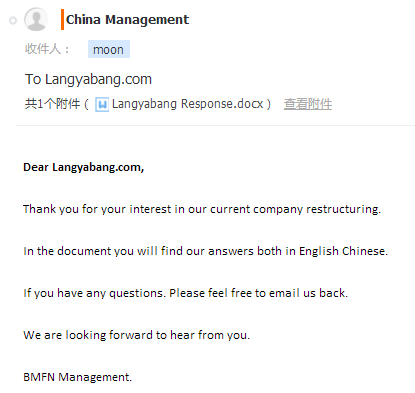415x393 pixels.
Task: Click the docx attachment file icon
Action: tap(102, 104)
